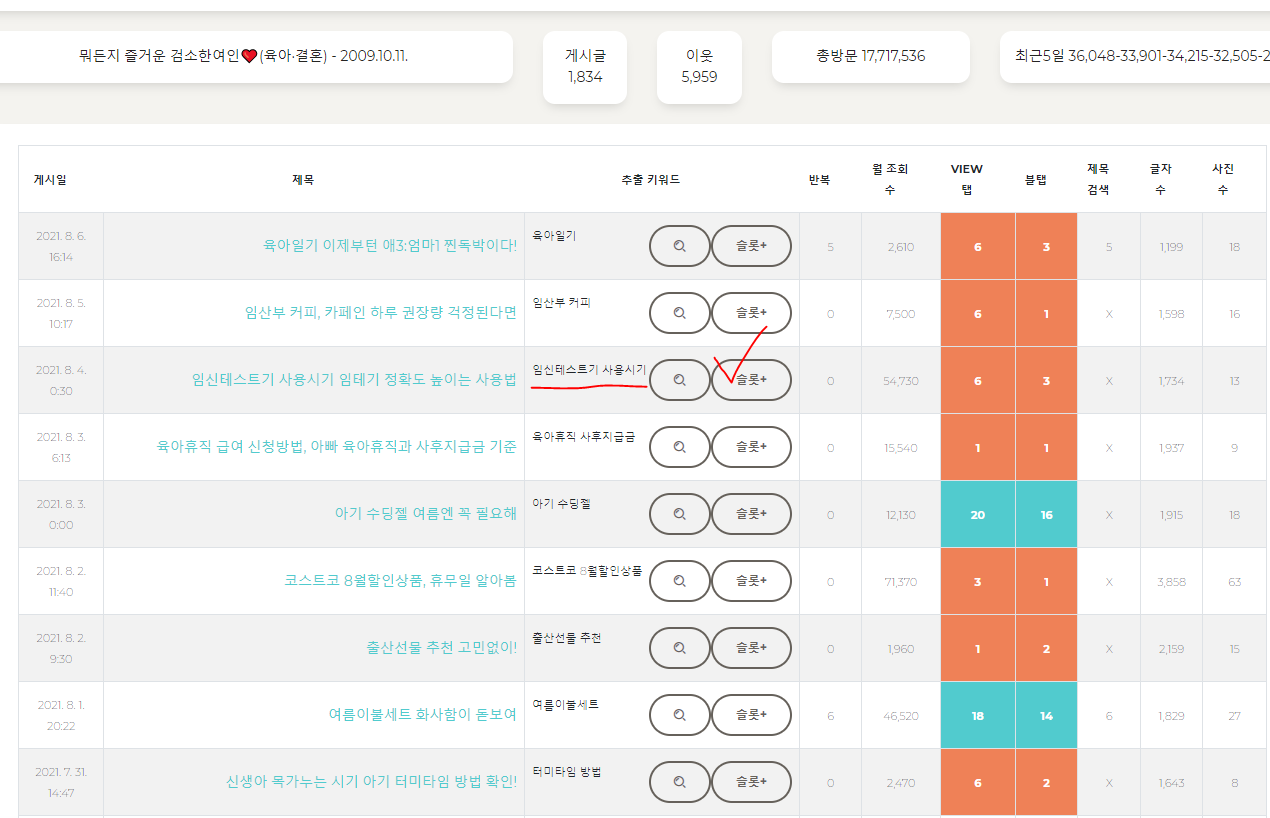The height and width of the screenshot is (818, 1270).
Task: Open post 육아휴직 급여 신청방법
Action: (x=337, y=446)
